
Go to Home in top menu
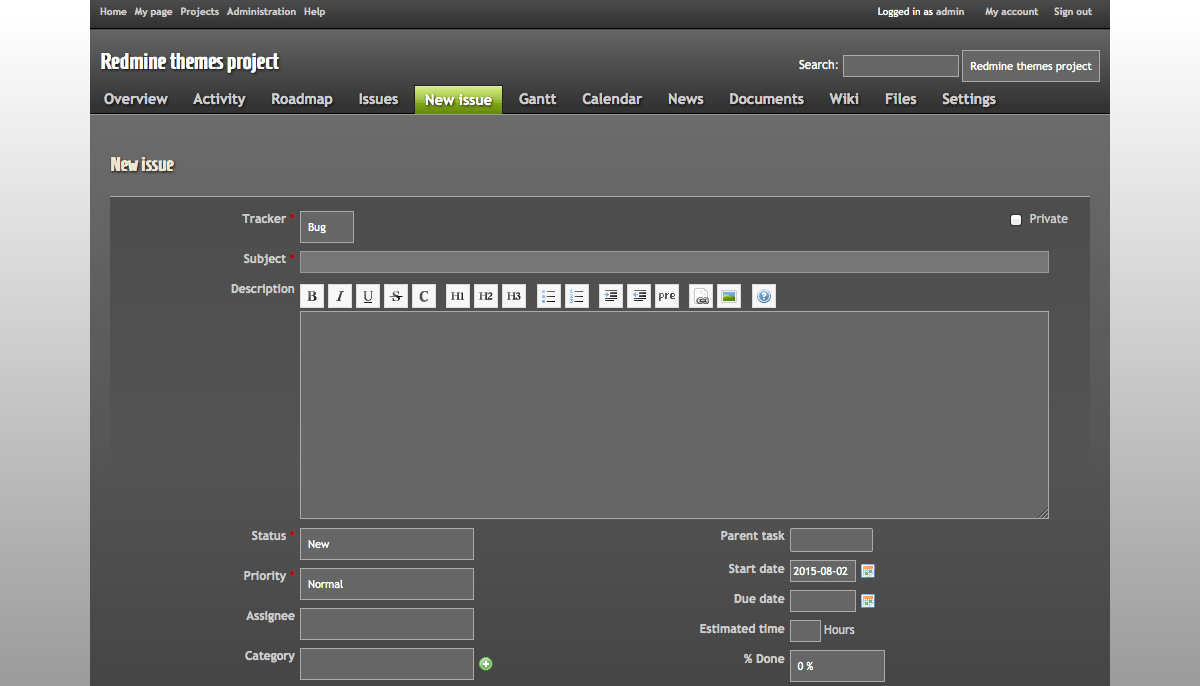(113, 12)
